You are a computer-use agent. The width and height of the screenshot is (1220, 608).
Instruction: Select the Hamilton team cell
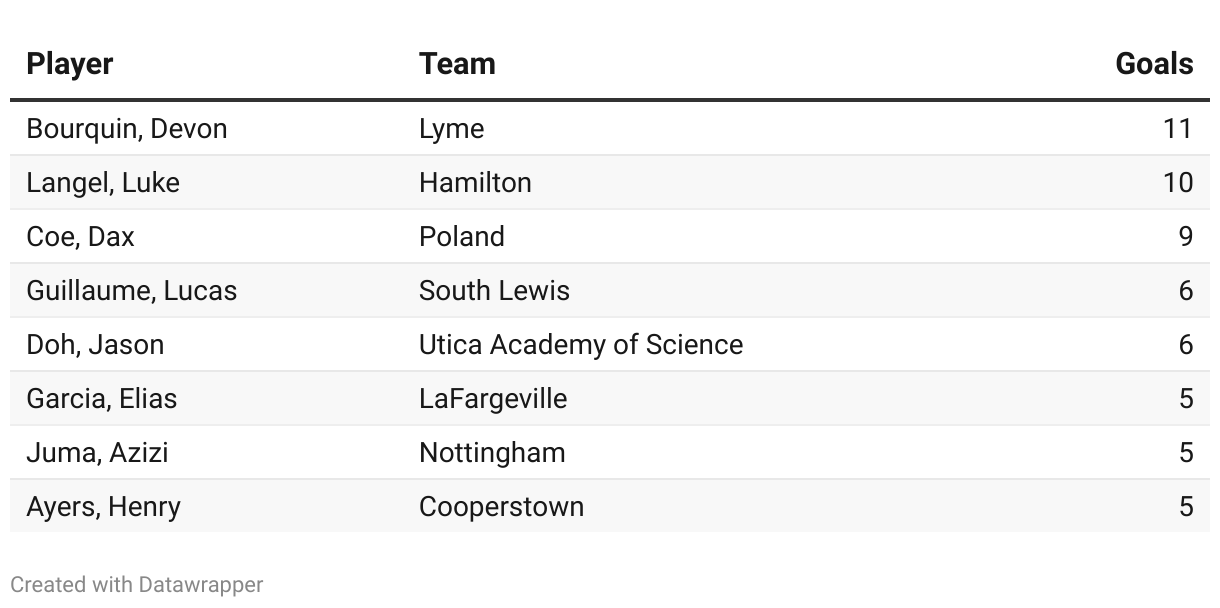coord(475,183)
